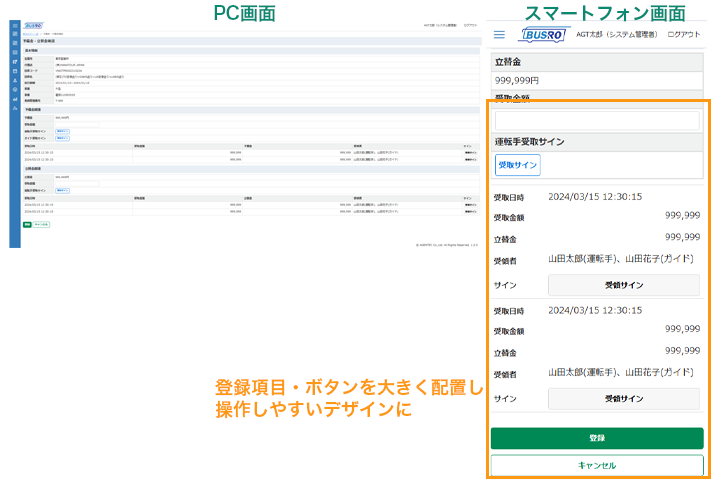Screen dimensions: 720x480
Task: Select the bar chart icon in PC sidebar
Action: point(15,99)
